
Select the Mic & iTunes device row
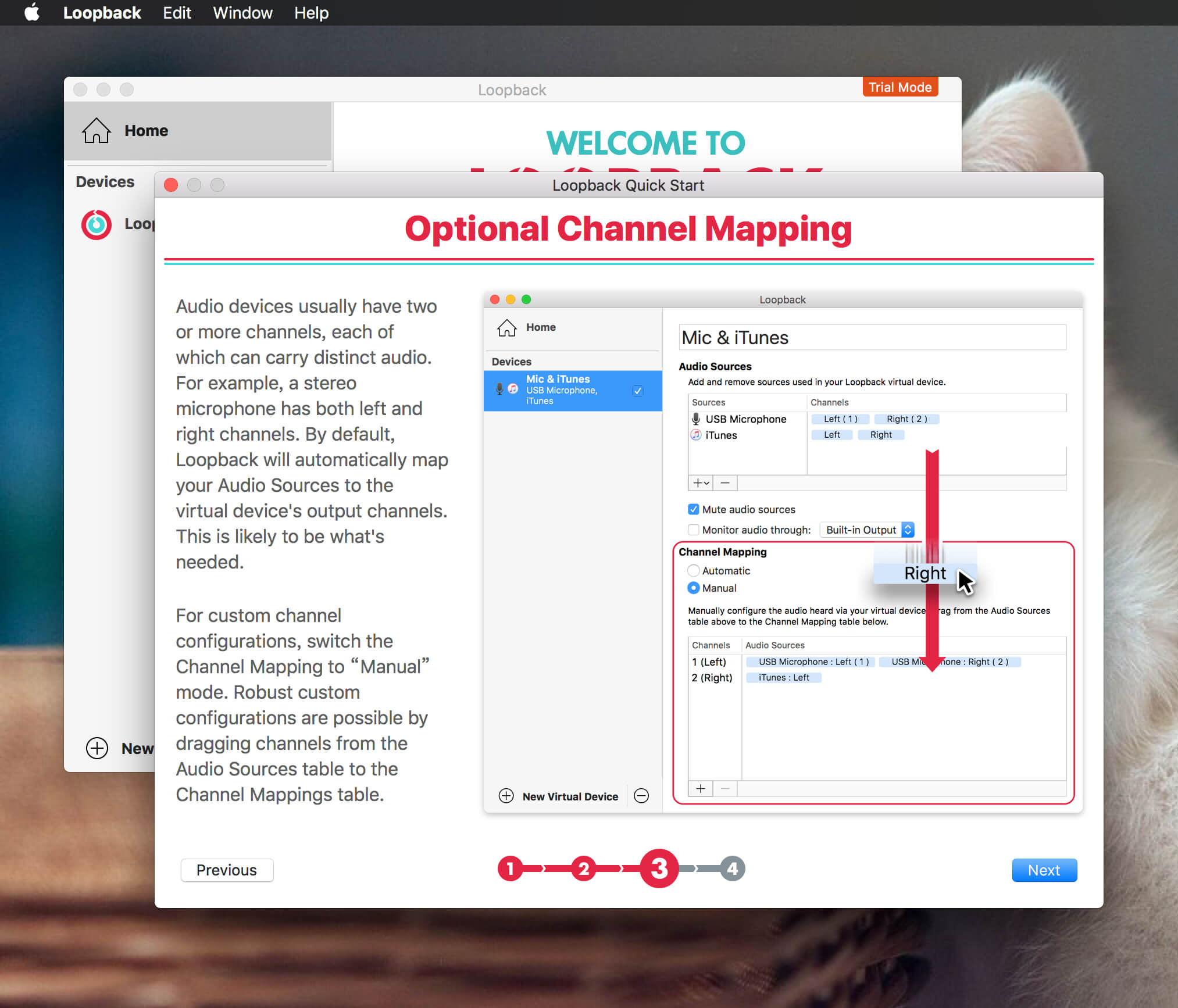tap(573, 390)
